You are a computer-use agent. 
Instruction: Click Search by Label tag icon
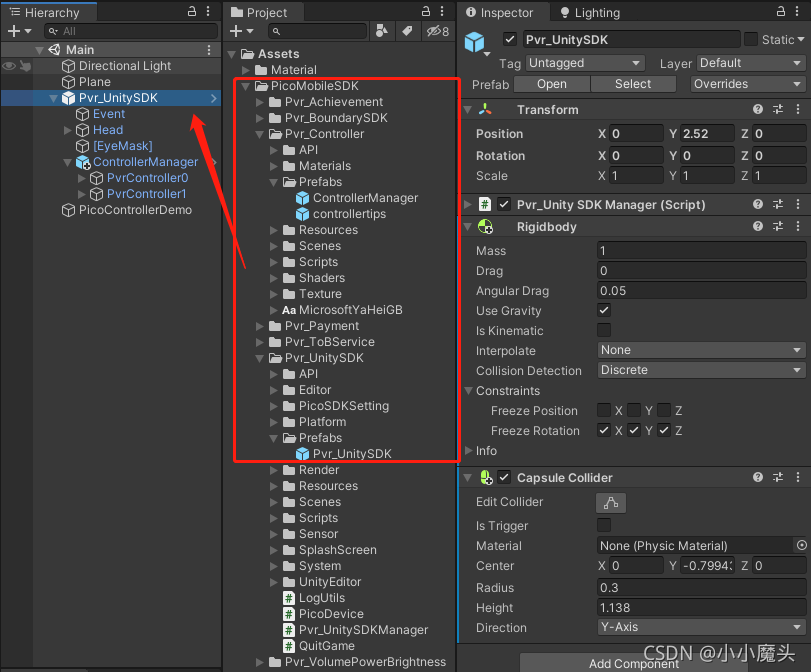pos(408,31)
